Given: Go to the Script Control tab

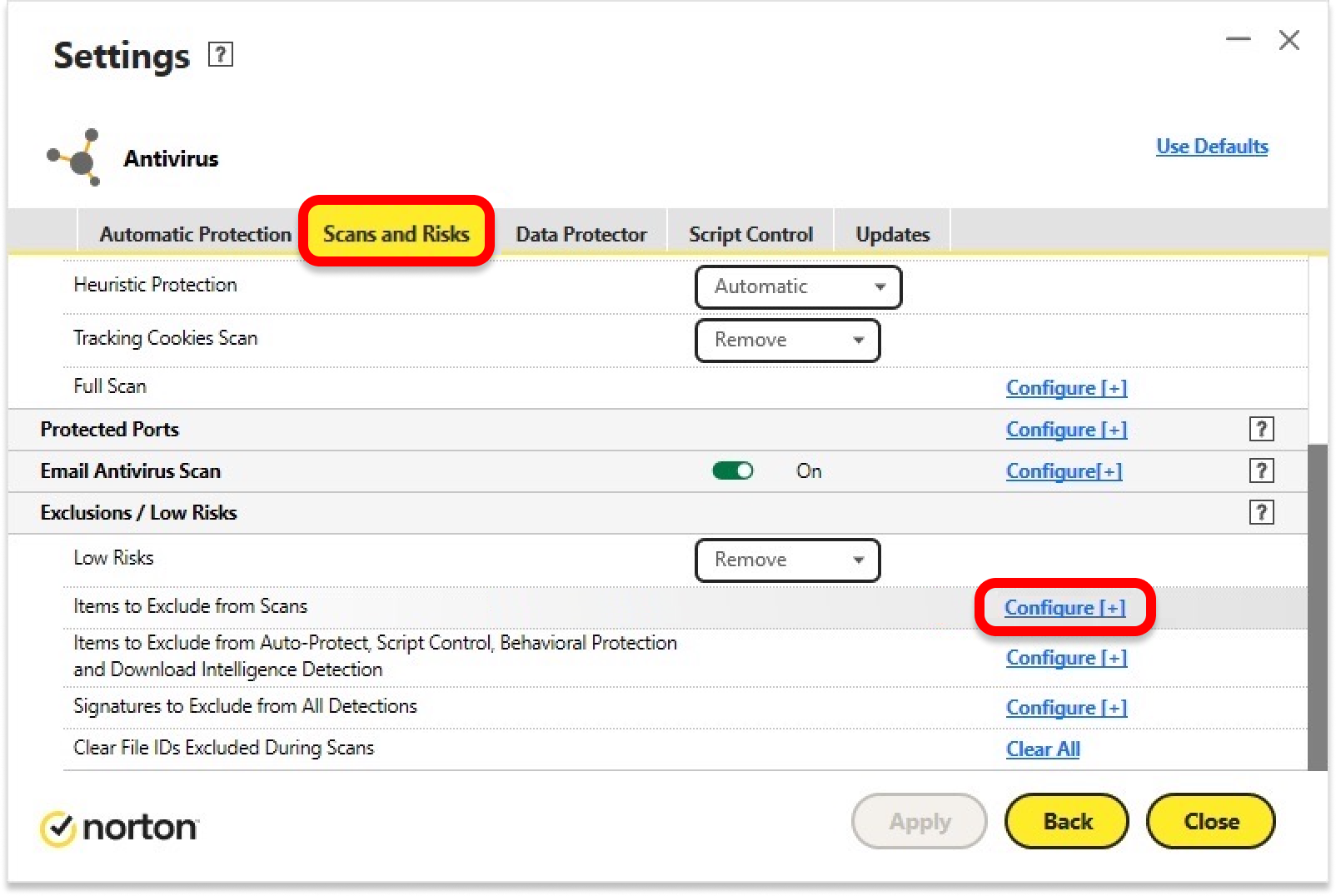Looking at the screenshot, I should [x=750, y=235].
